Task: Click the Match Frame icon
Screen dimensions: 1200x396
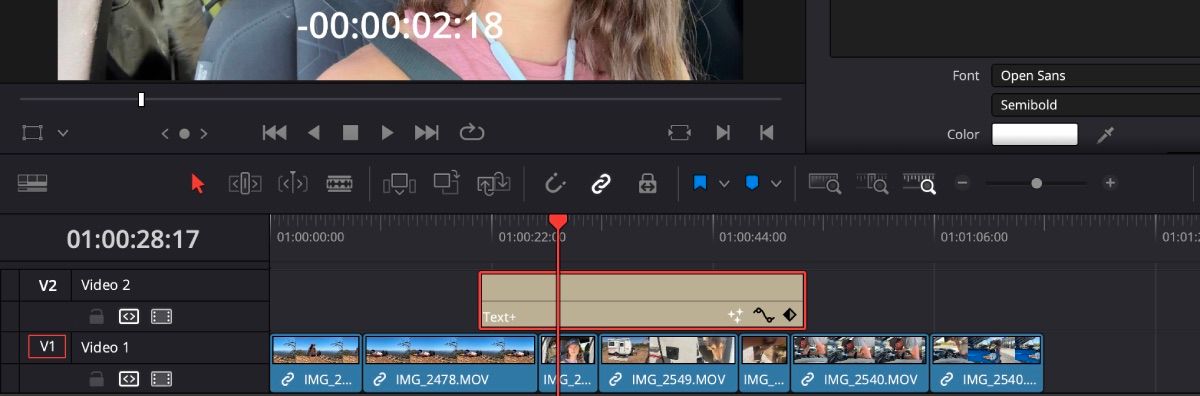Action: coord(679,132)
